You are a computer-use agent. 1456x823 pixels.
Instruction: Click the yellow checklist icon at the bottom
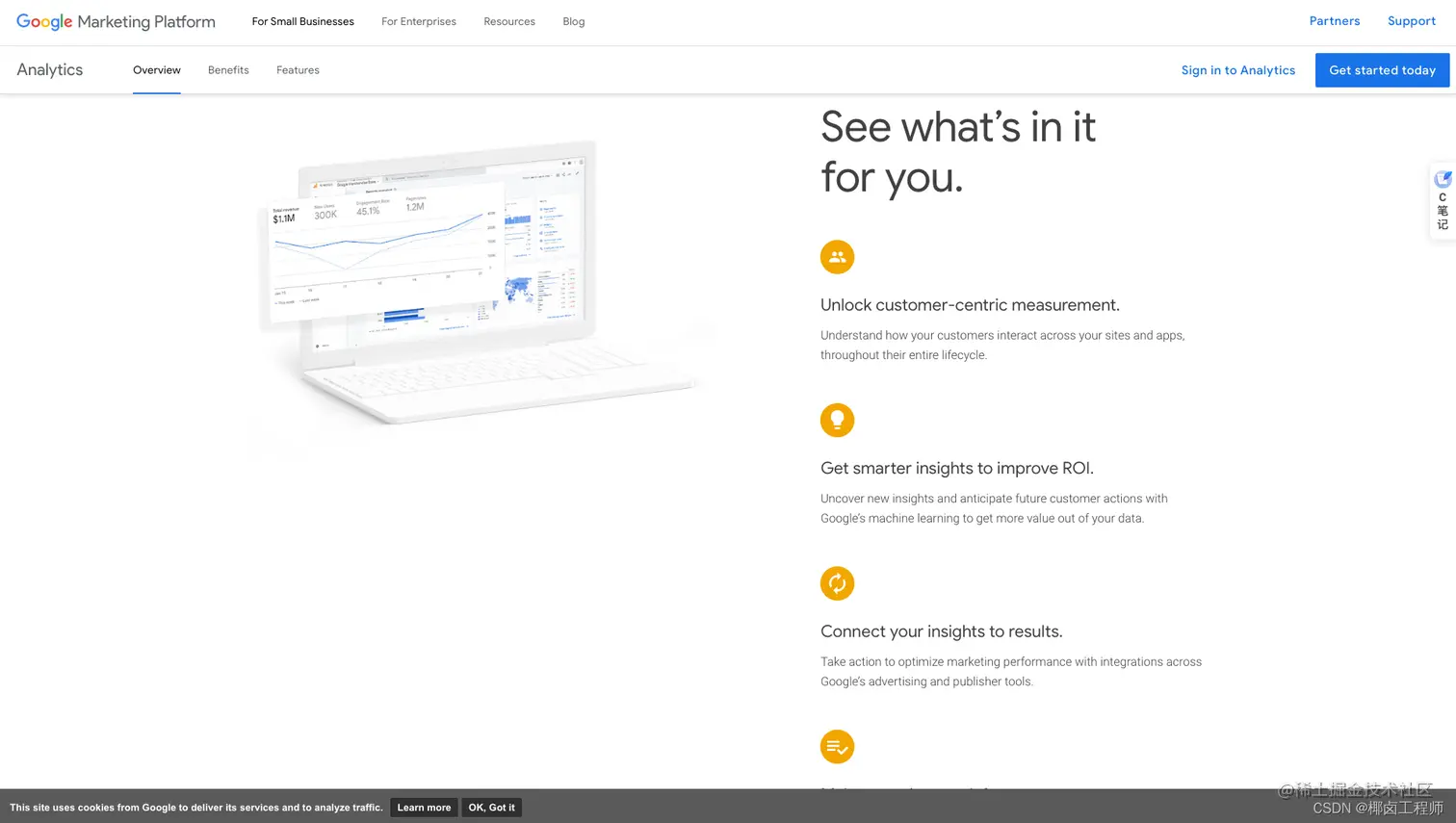[x=837, y=746]
